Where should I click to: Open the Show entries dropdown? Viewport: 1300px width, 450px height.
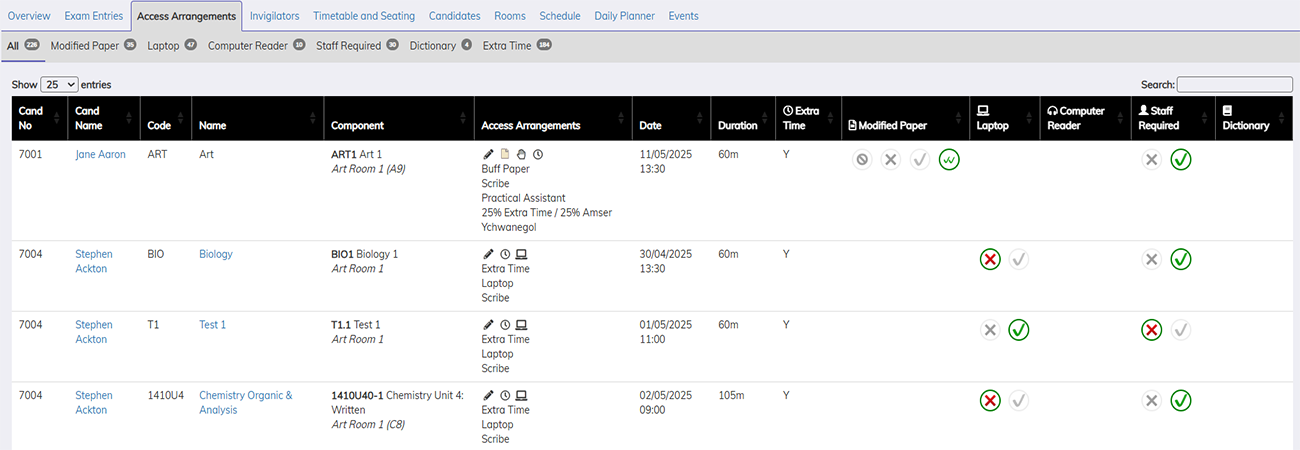pyautogui.click(x=60, y=85)
